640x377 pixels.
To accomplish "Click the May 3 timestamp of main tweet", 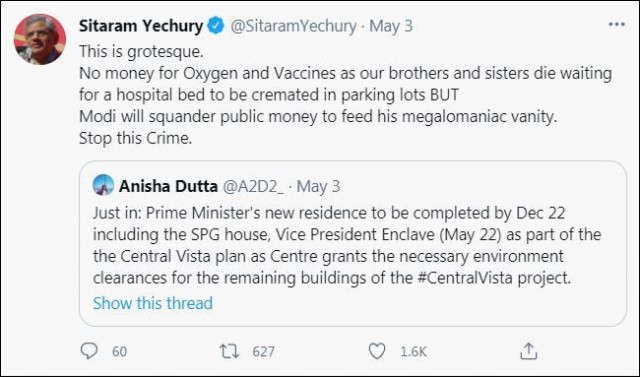I will tap(391, 26).
